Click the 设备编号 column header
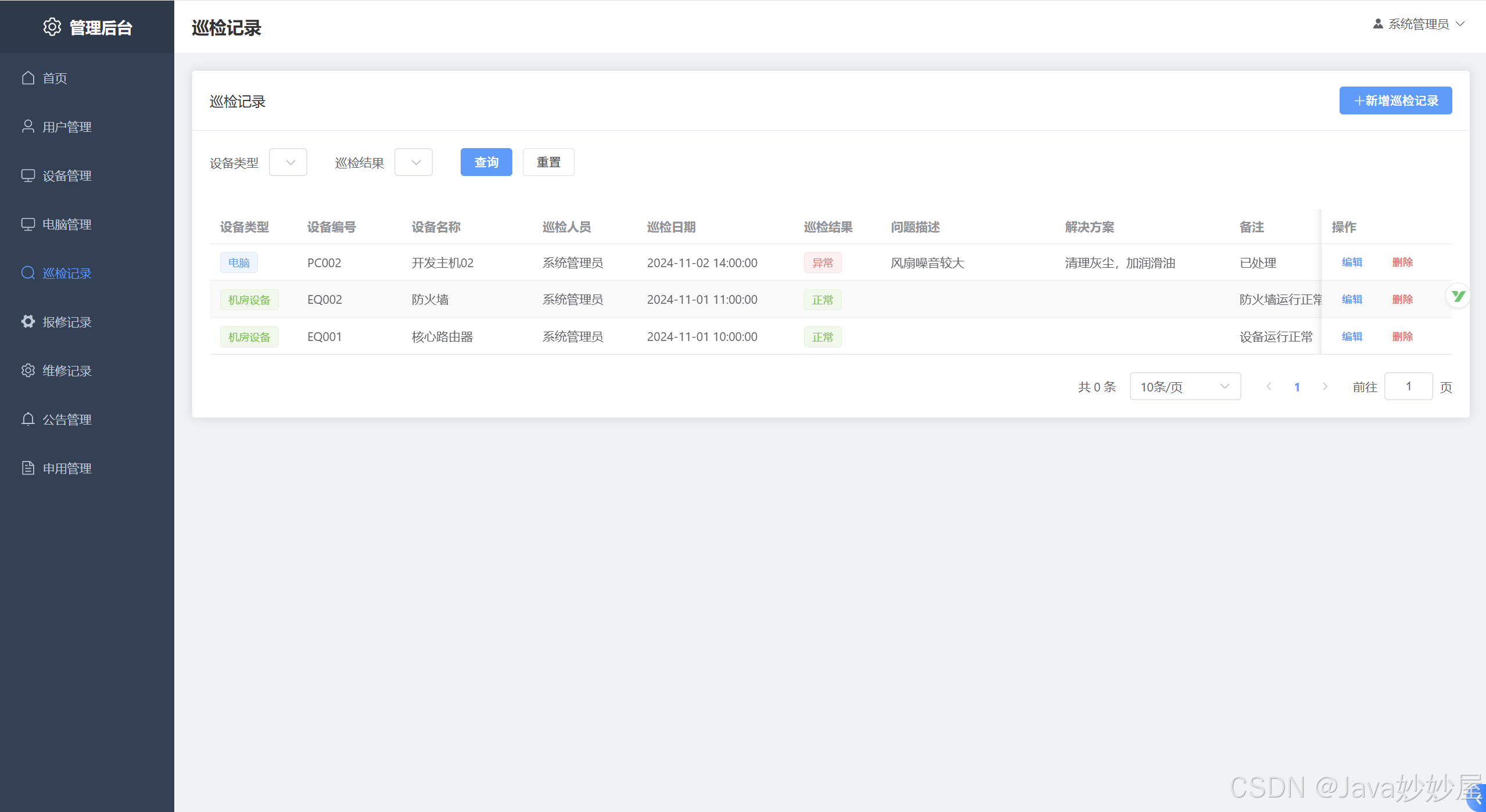Image resolution: width=1486 pixels, height=812 pixels. [331, 227]
